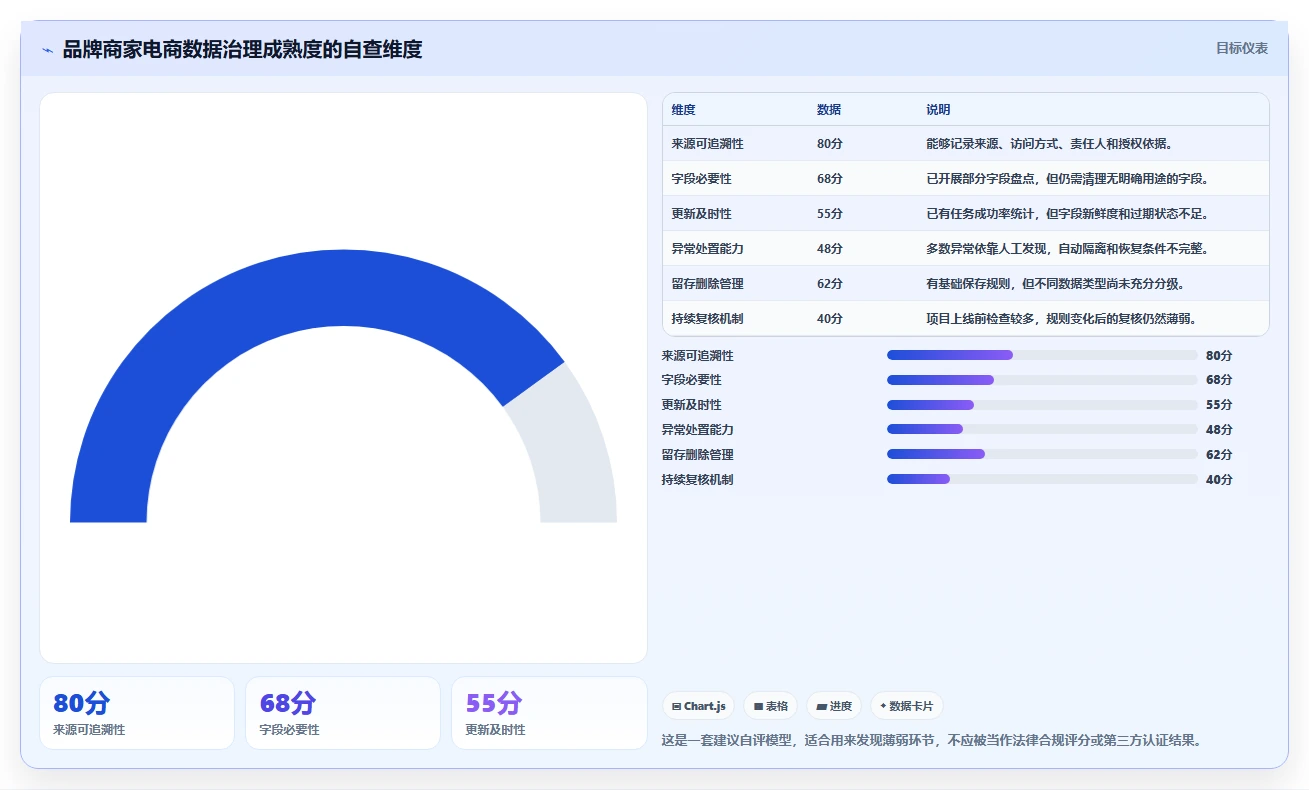Click 持续复核机制 label in the progress list
Viewport: 1309px width, 790px height.
[698, 479]
